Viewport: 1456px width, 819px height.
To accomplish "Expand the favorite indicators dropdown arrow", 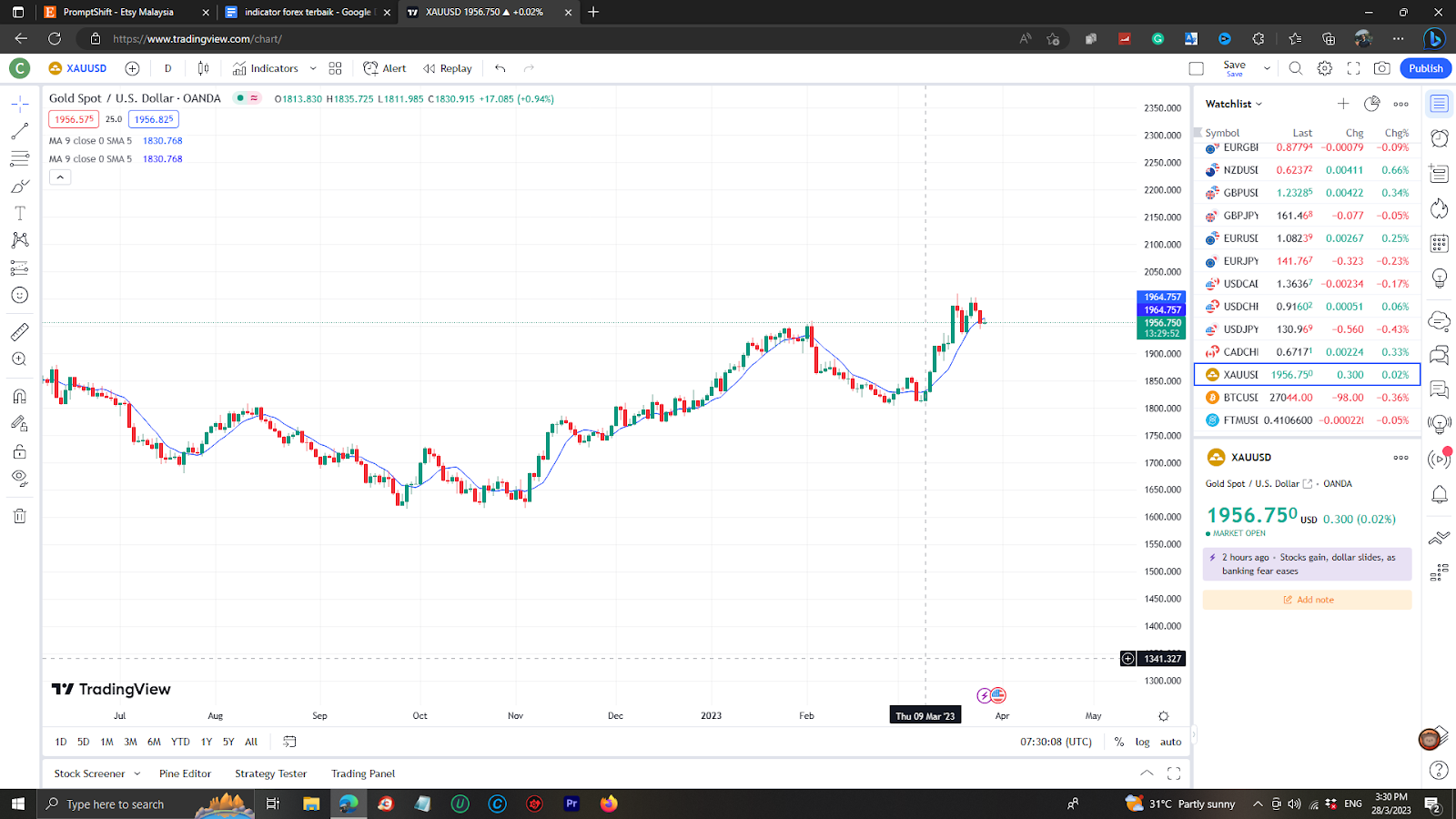I will (x=313, y=68).
